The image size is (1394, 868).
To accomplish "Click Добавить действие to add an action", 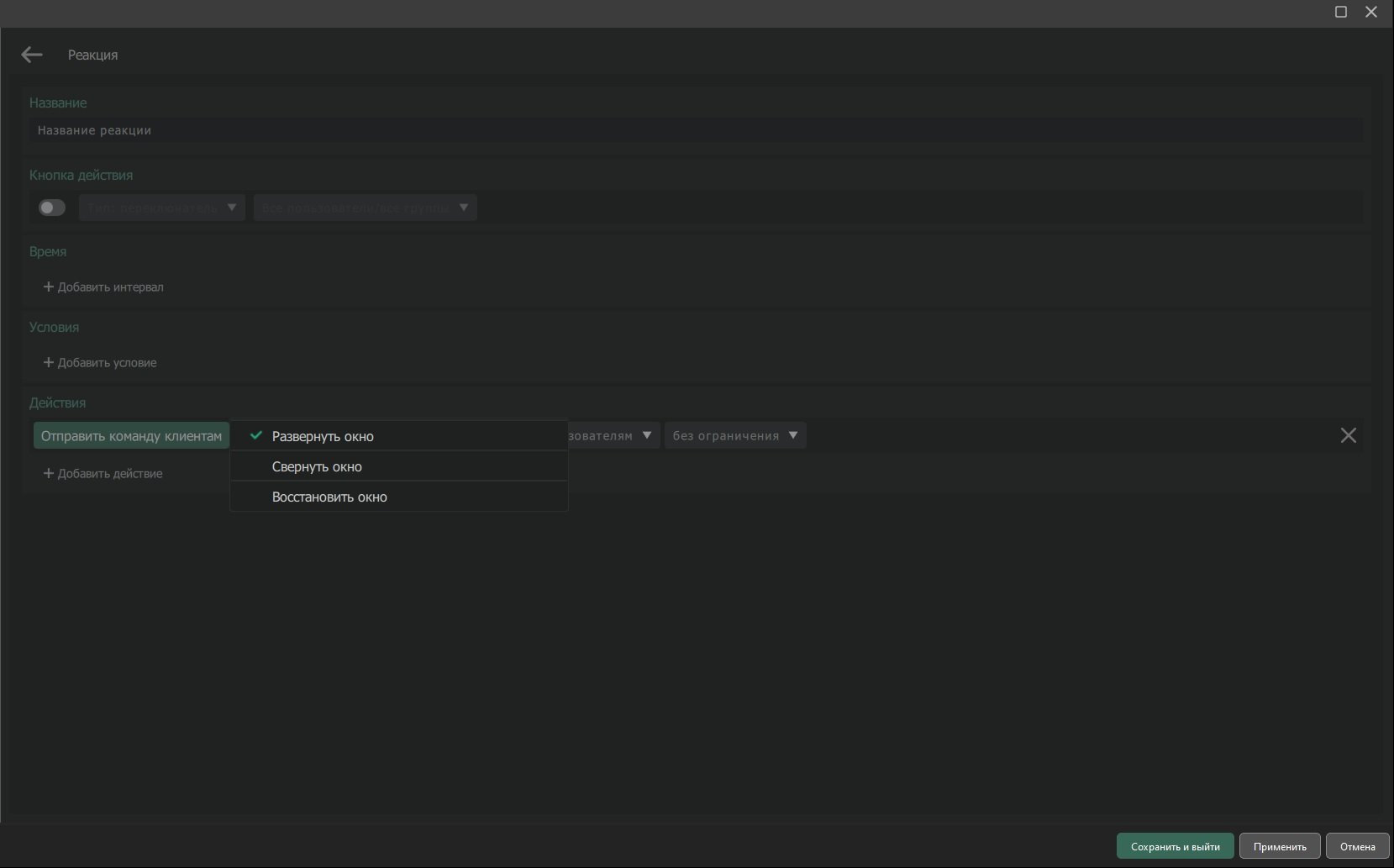I will (103, 474).
